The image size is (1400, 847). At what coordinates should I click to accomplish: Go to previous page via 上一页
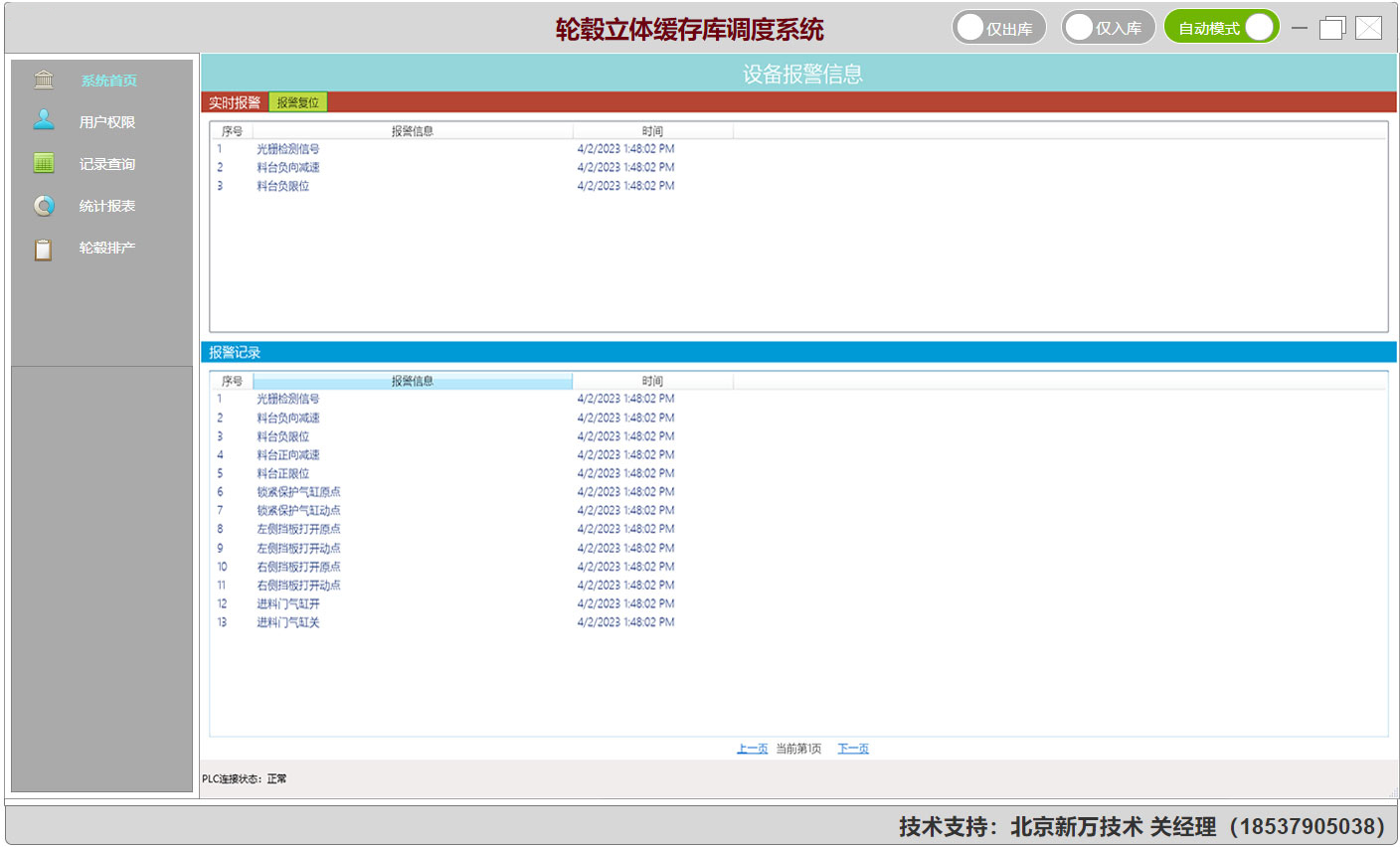tap(752, 749)
